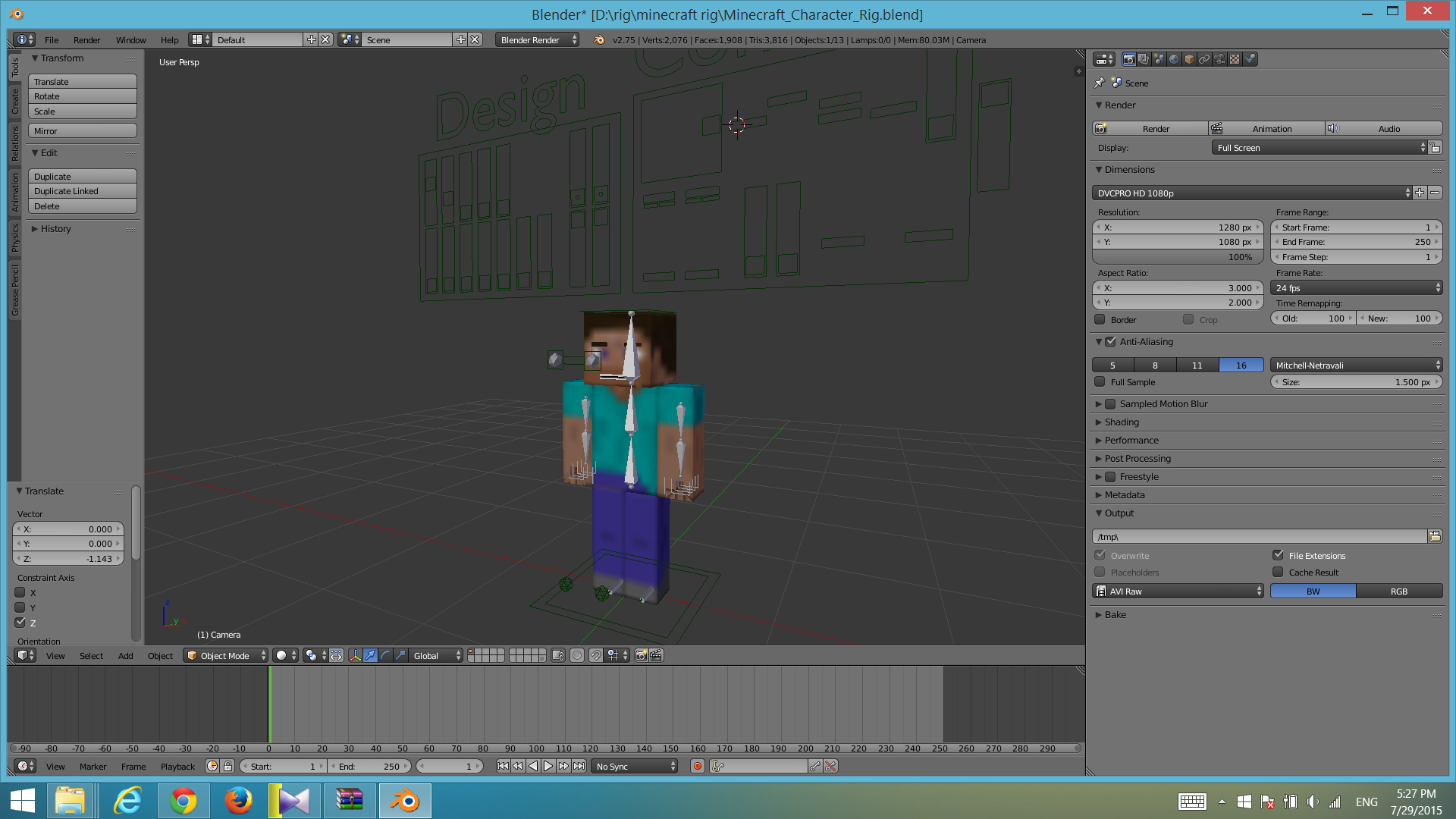The height and width of the screenshot is (819, 1456).
Task: Enable the Full Sample checkbox
Action: pyautogui.click(x=1100, y=381)
